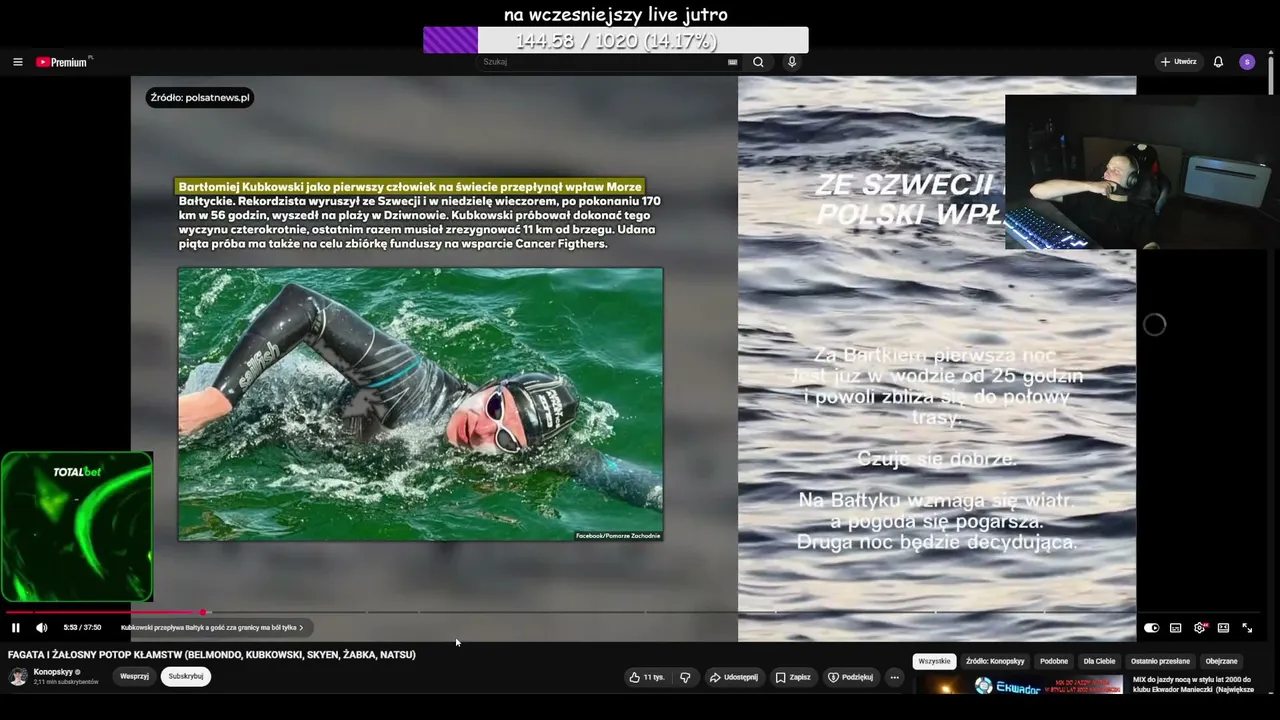Open the more actions three-dot menu
The image size is (1280, 720).
[895, 677]
